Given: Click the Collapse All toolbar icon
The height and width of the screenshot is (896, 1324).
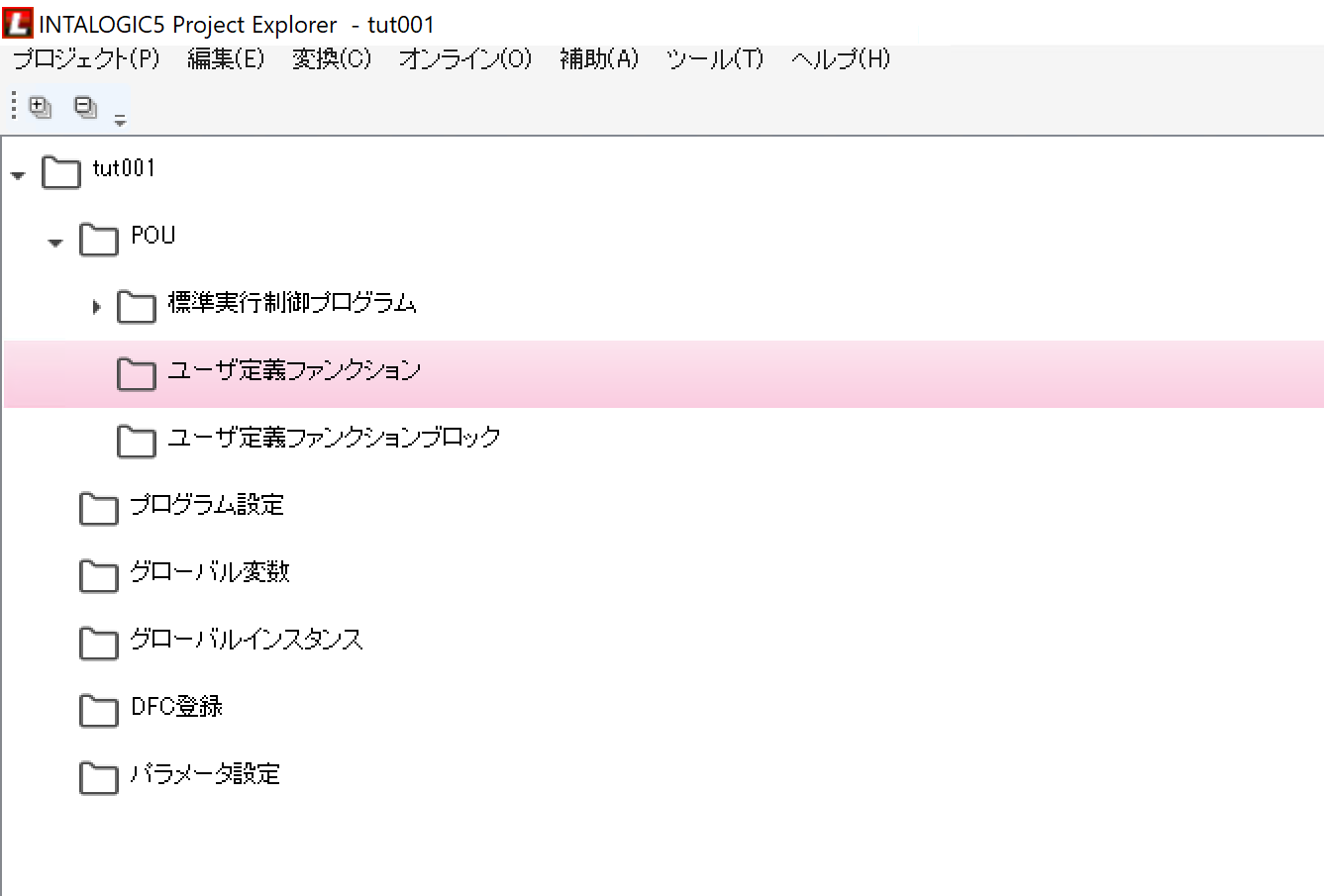Looking at the screenshot, I should click(x=86, y=106).
